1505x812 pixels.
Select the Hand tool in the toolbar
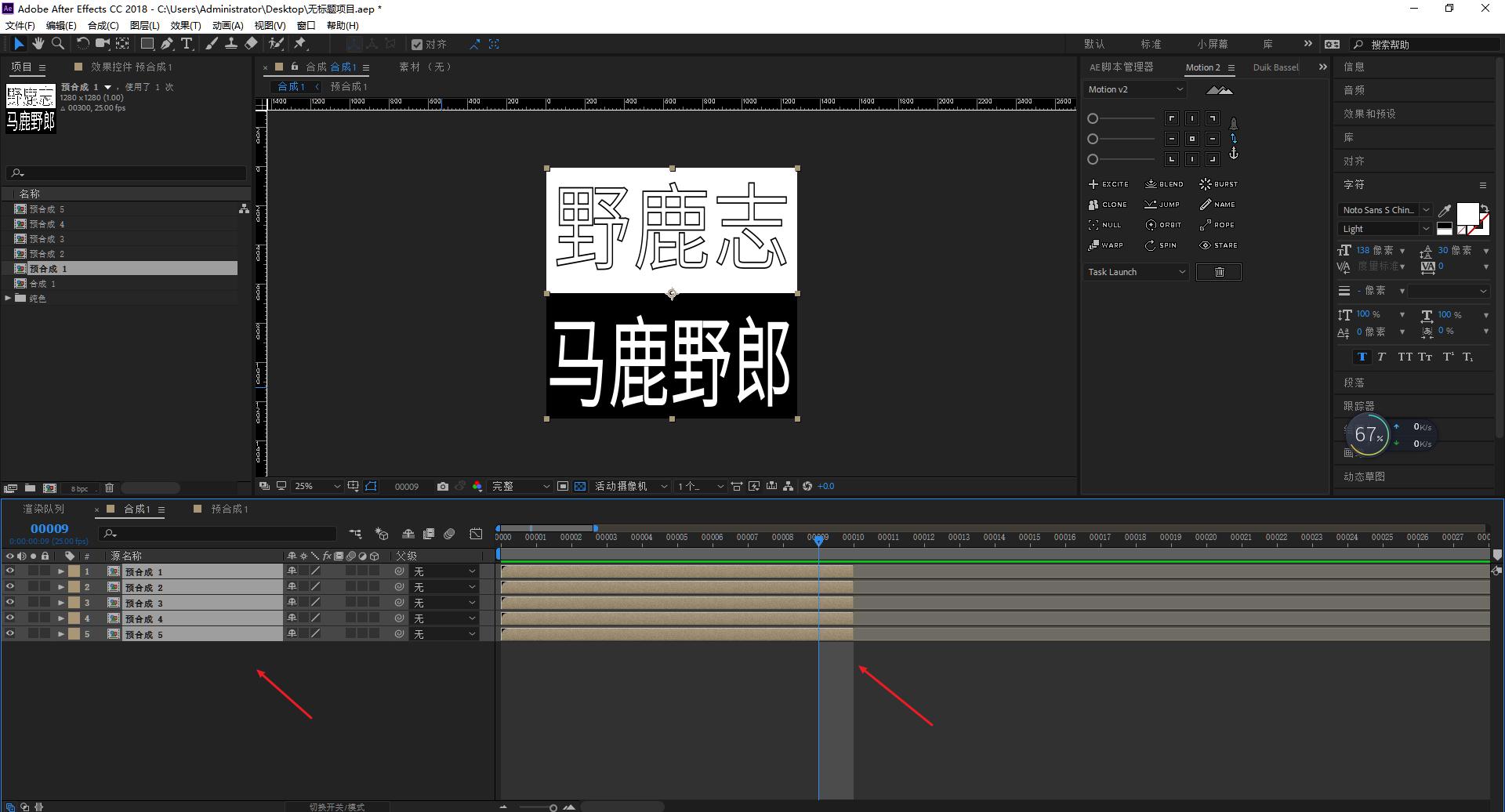point(38,45)
